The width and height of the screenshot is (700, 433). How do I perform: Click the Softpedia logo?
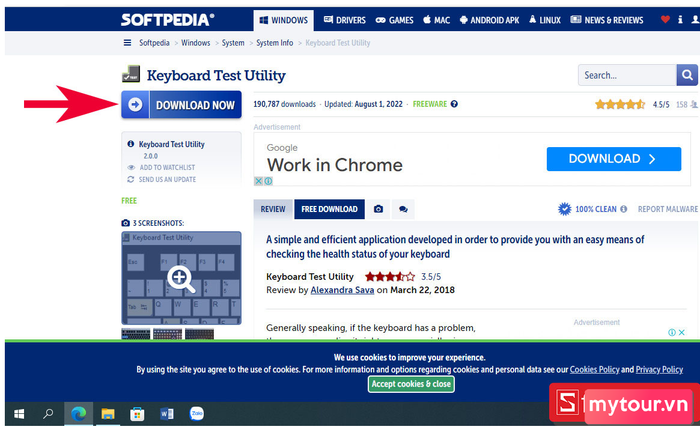[167, 20]
